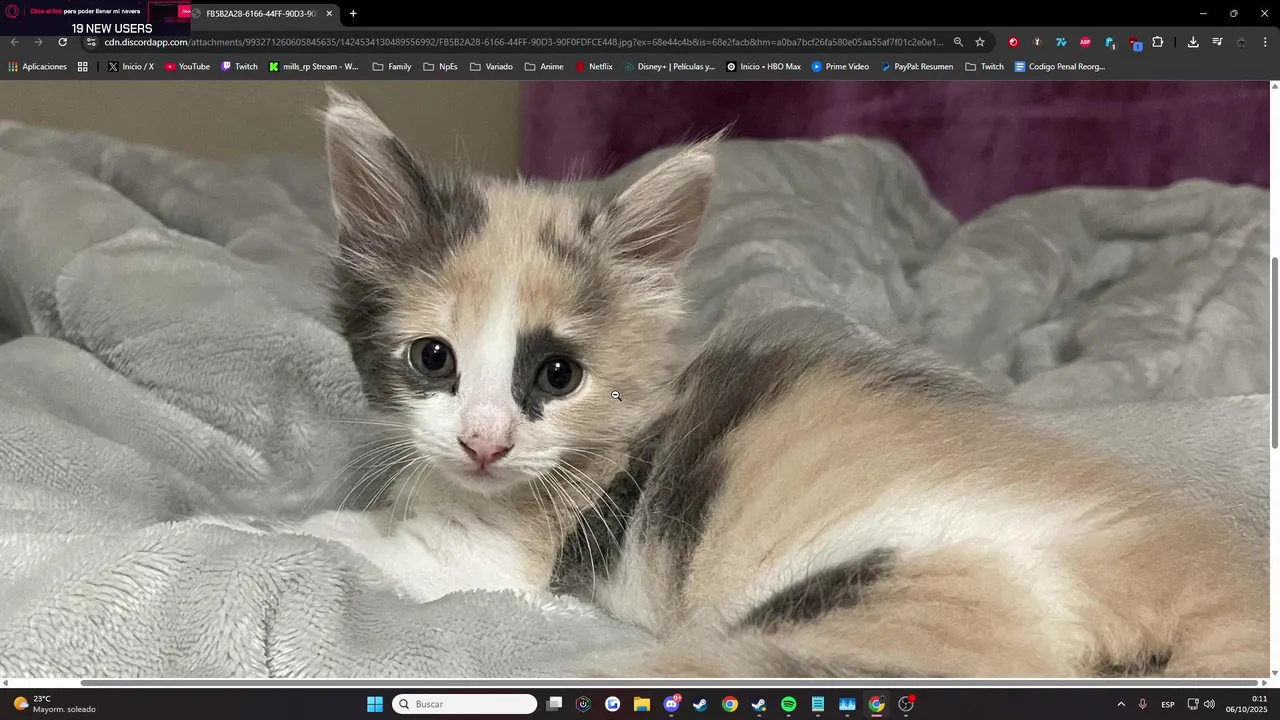The width and height of the screenshot is (1280, 720).
Task: Click the horizontal scrollbar at page bottom
Action: (669, 683)
